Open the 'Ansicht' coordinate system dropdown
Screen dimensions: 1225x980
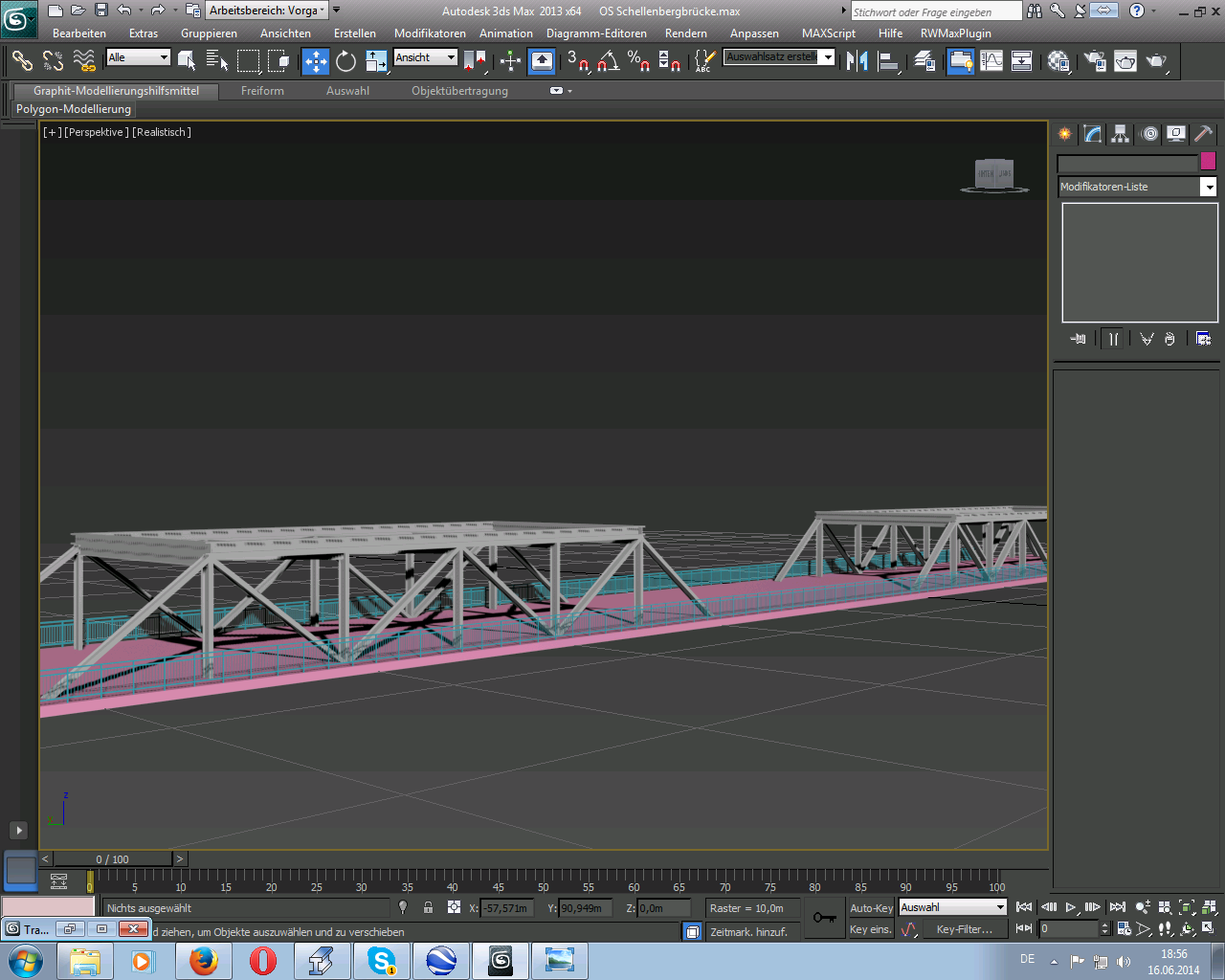tap(451, 57)
